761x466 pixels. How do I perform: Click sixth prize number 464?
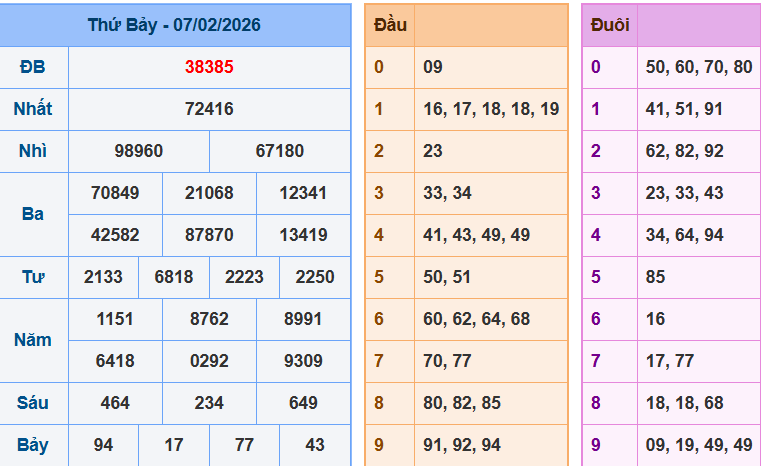[x=115, y=403]
